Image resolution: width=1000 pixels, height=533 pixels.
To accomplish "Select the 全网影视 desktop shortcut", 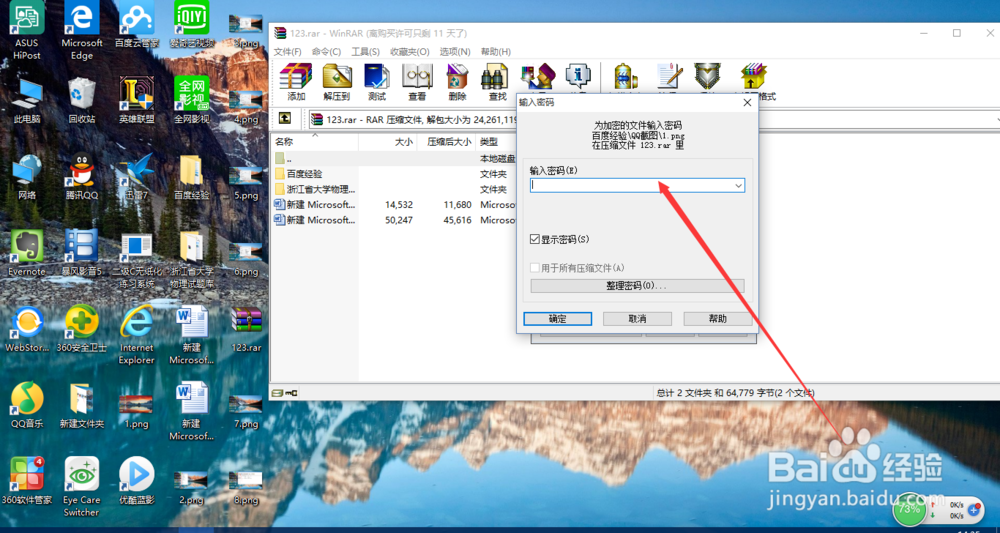I will 191,101.
